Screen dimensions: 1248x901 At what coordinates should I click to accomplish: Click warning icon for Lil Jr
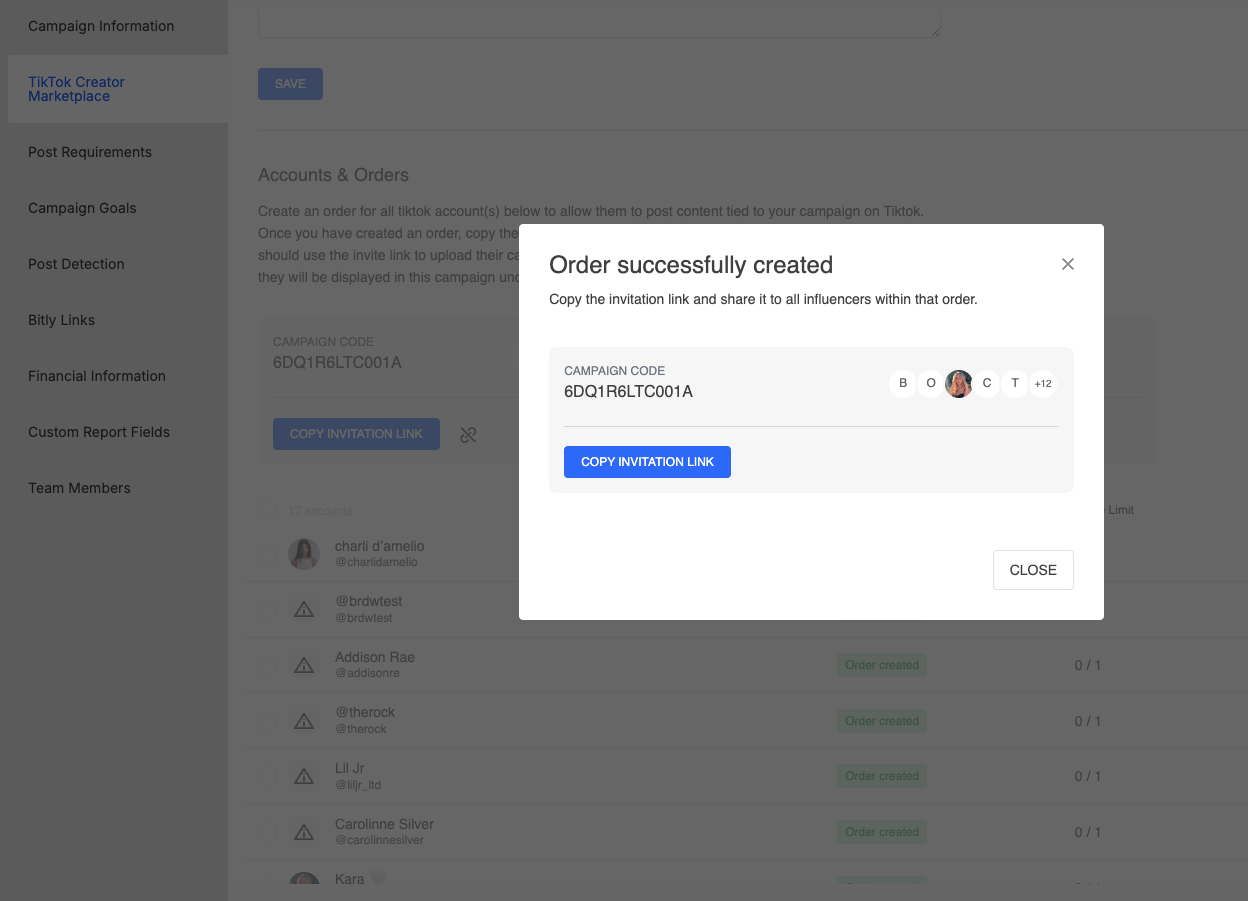pos(304,776)
